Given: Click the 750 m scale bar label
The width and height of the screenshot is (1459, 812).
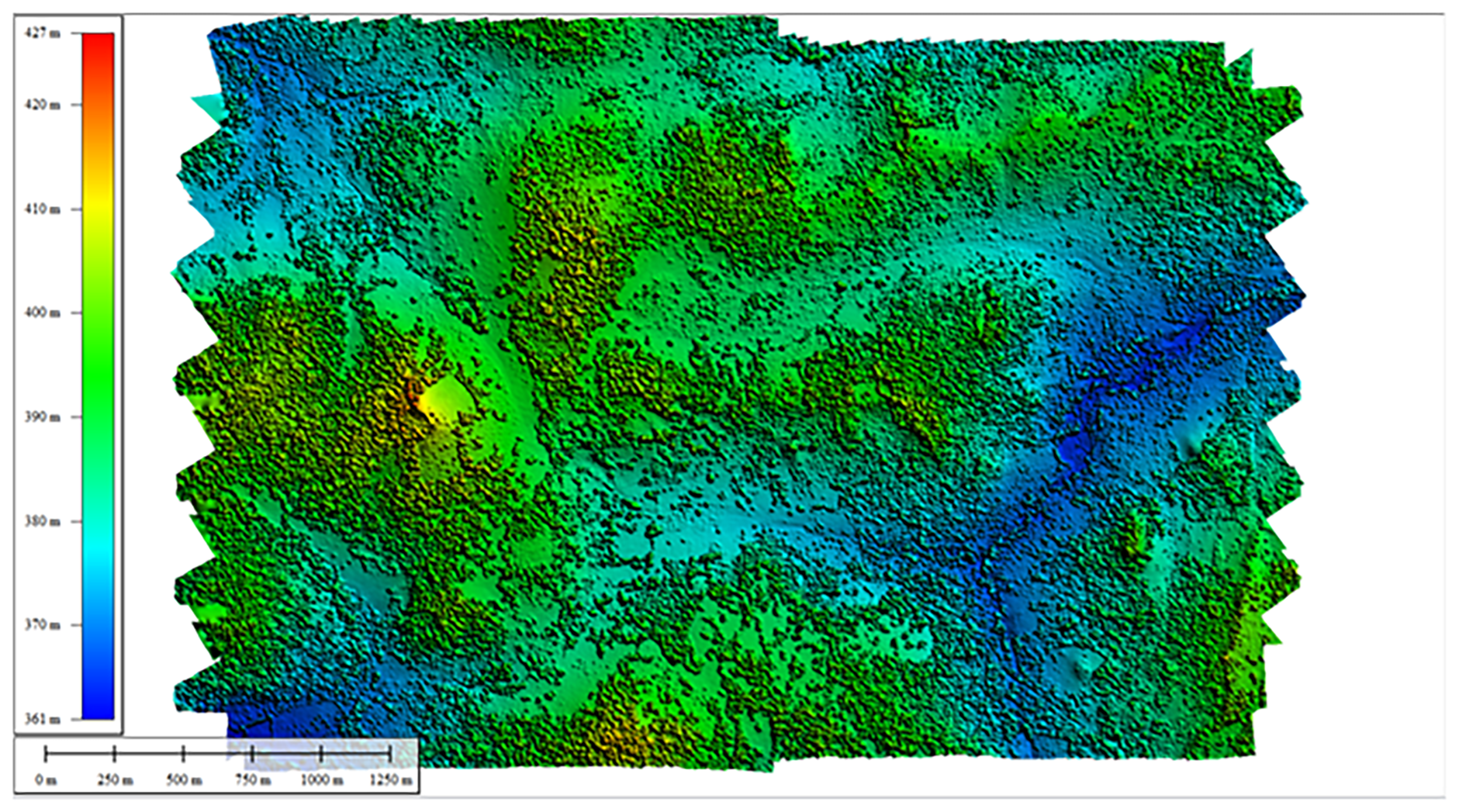Looking at the screenshot, I should (x=252, y=779).
